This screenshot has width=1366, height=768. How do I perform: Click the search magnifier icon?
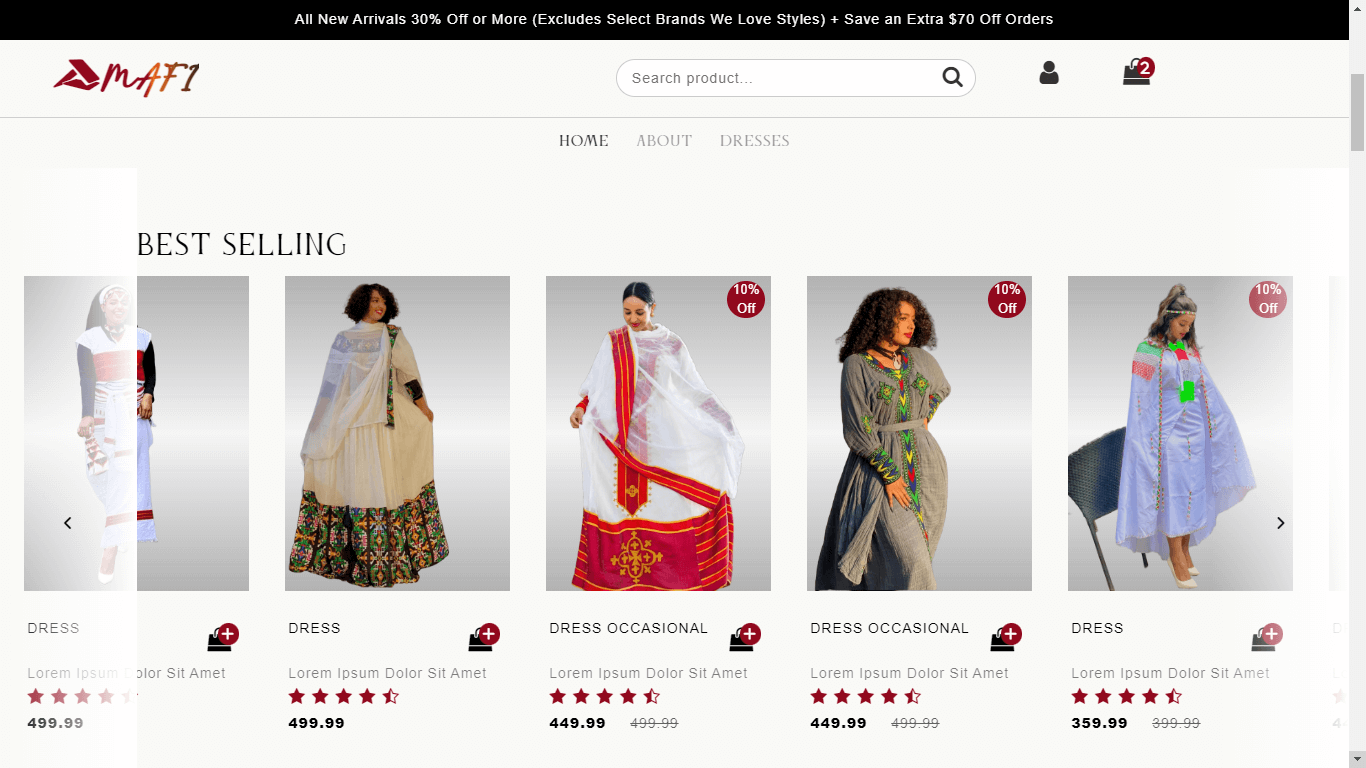952,78
